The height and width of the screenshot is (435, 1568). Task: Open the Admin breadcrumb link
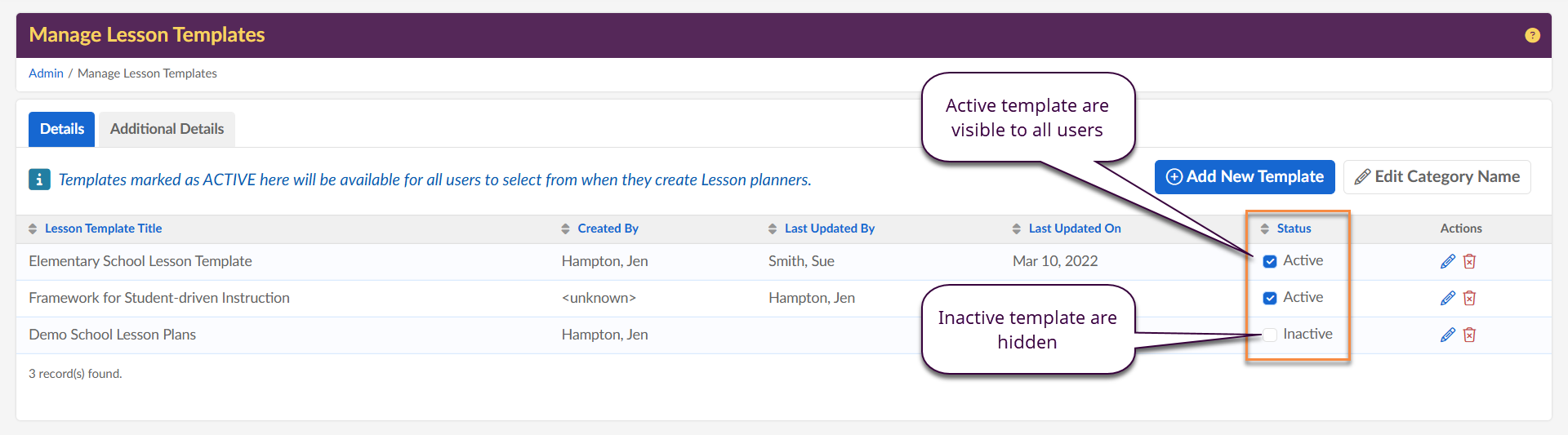[x=46, y=73]
